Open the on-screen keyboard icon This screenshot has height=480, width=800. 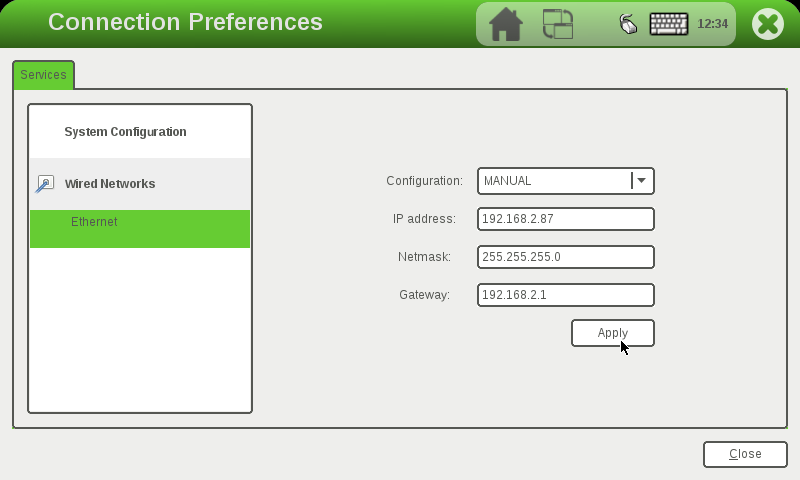(x=669, y=24)
